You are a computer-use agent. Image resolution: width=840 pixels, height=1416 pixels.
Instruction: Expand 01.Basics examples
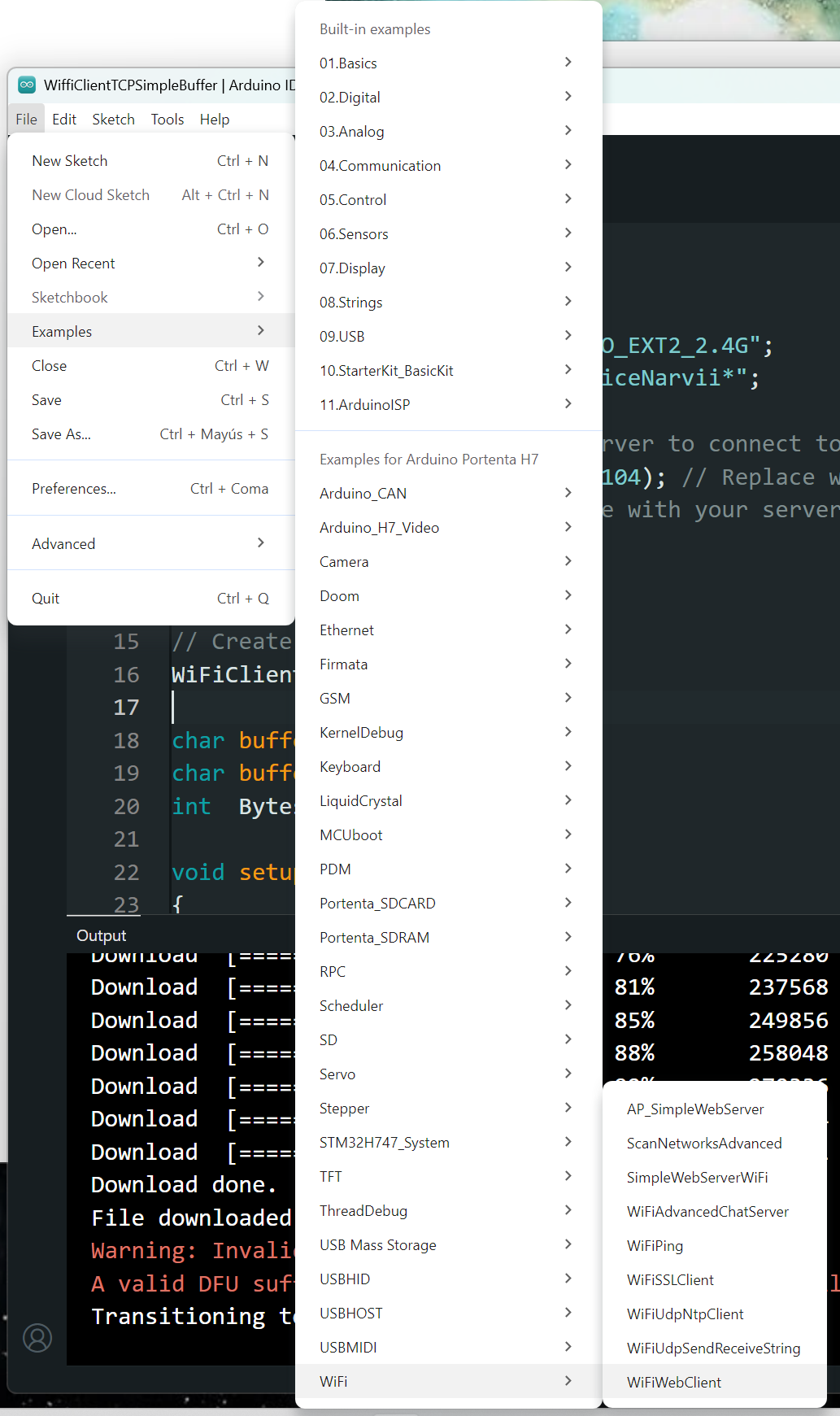(448, 63)
